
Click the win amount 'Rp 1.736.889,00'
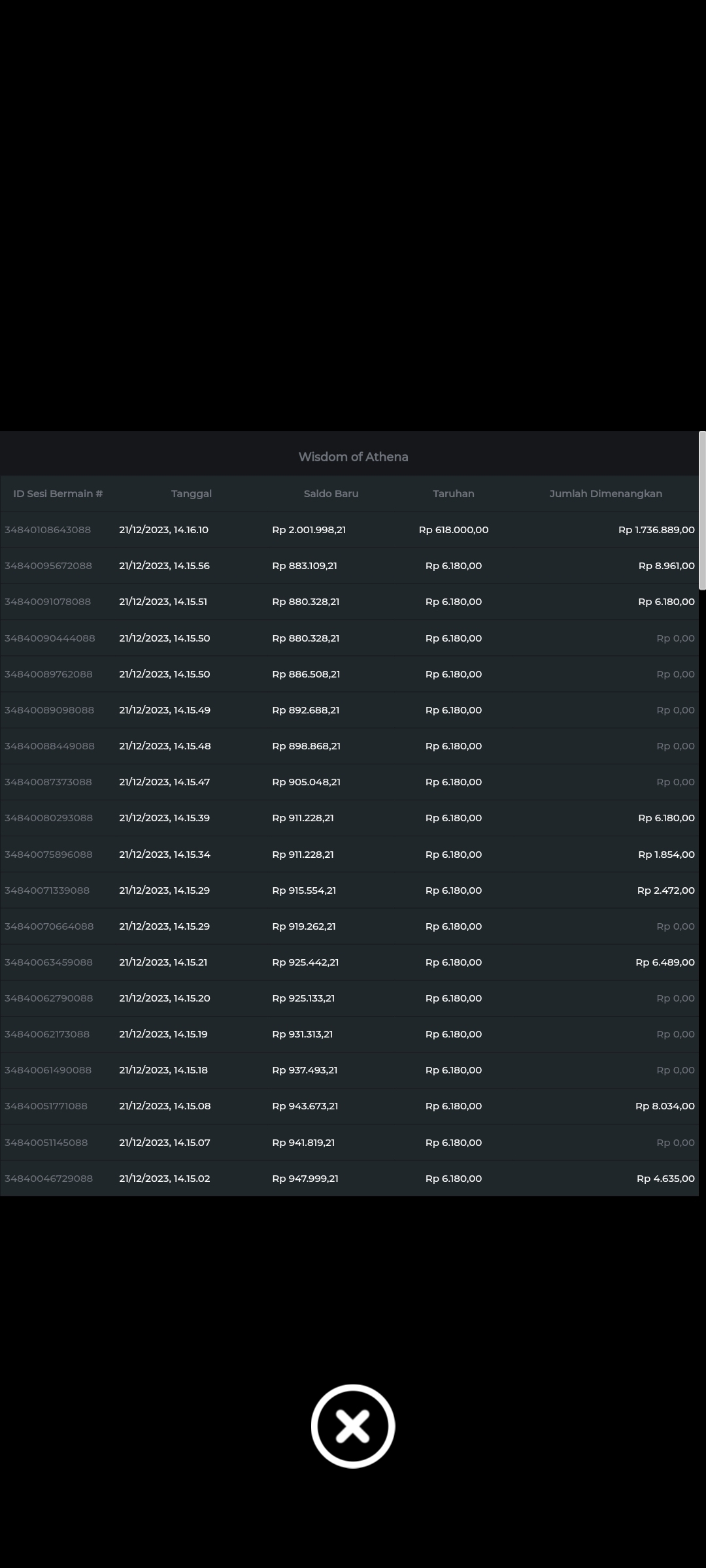(656, 530)
